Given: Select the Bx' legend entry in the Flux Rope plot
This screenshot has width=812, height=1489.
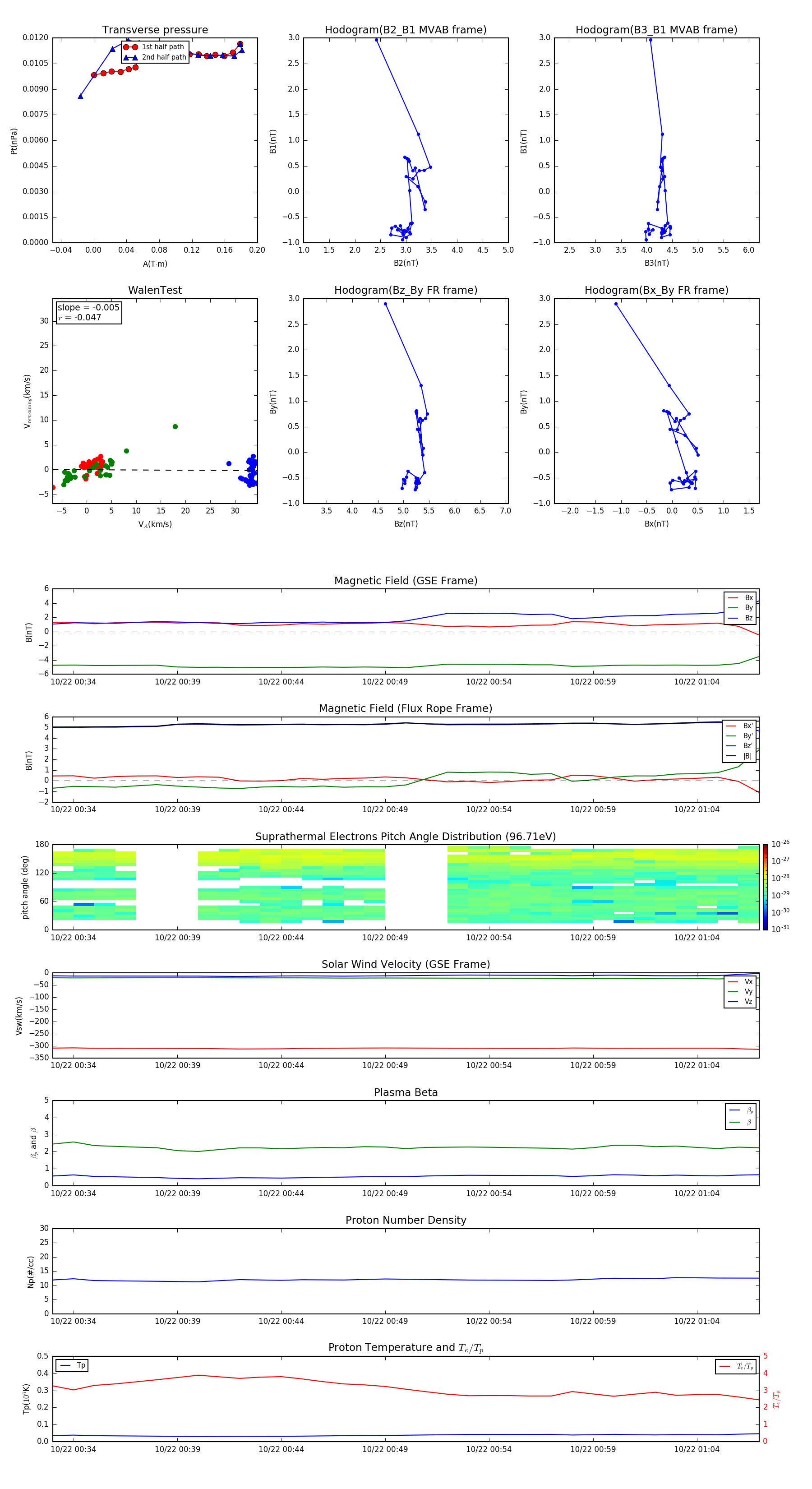Looking at the screenshot, I should coord(740,726).
